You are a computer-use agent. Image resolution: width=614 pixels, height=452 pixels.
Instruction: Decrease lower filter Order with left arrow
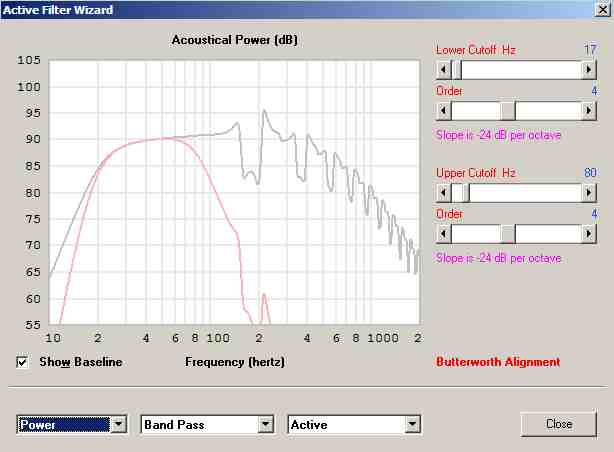point(443,111)
